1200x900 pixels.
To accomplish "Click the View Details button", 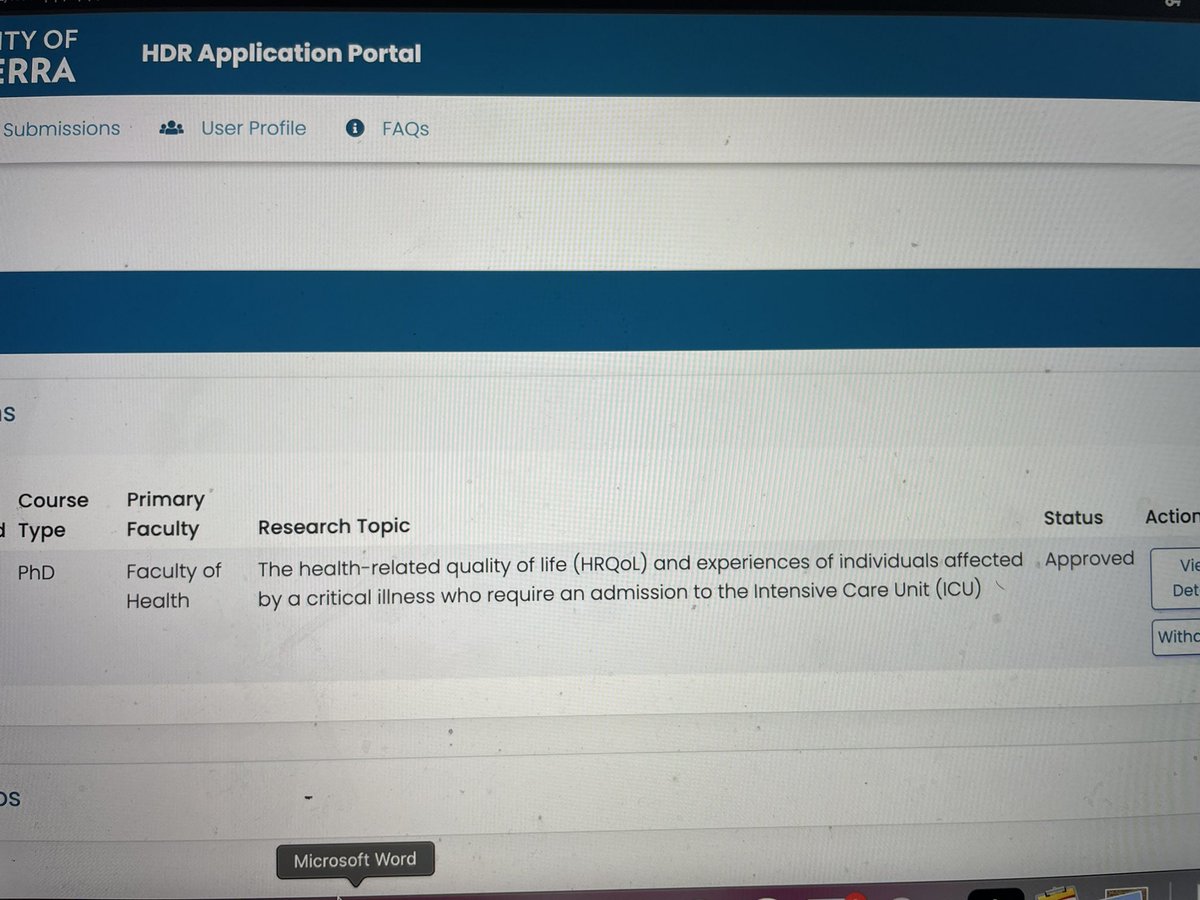I will point(1176,577).
